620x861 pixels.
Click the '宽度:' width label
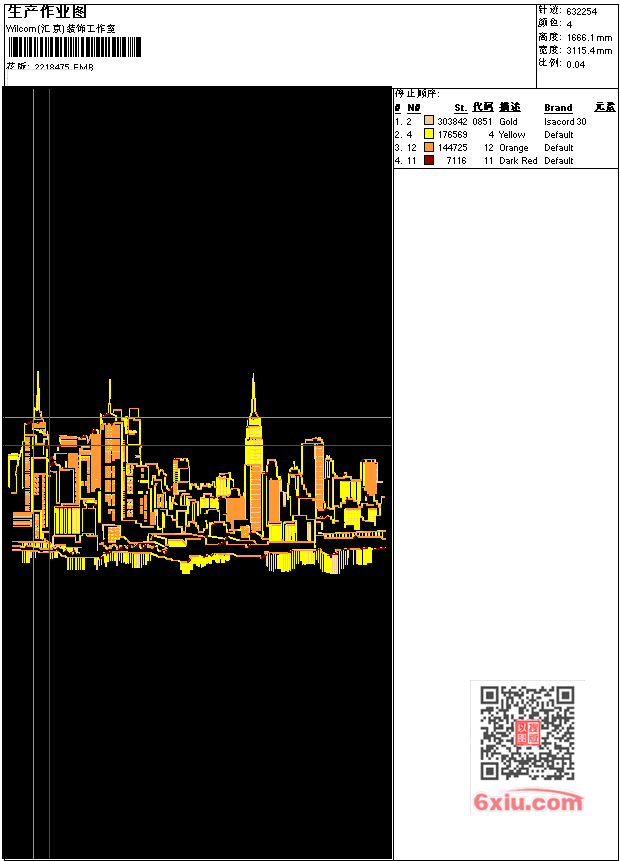tap(550, 50)
